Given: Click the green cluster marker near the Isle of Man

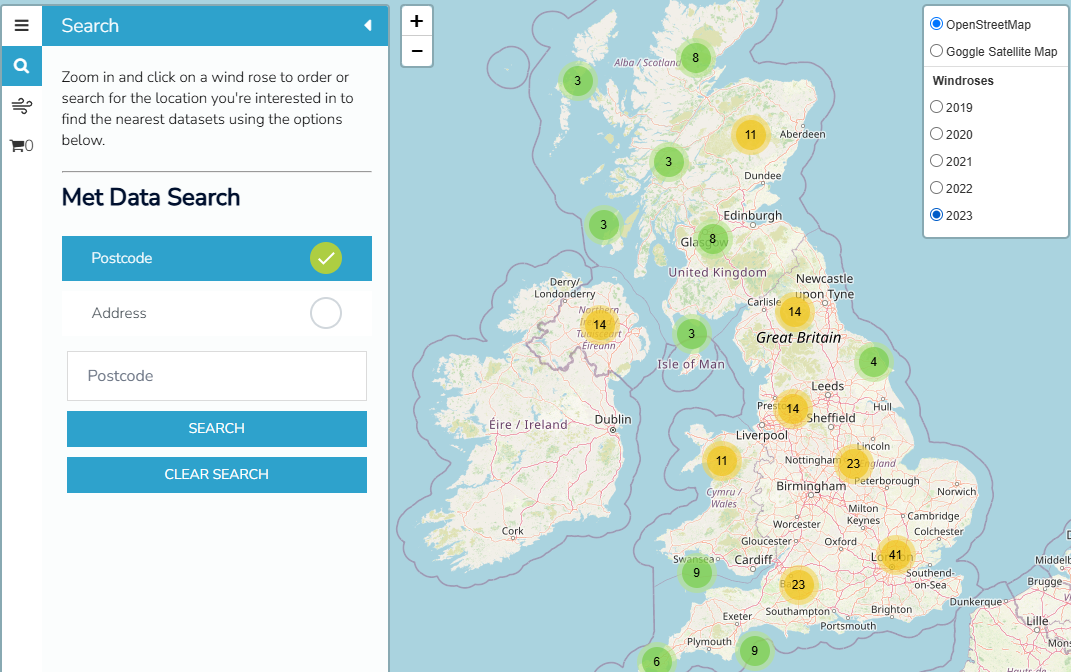Looking at the screenshot, I should click(x=690, y=333).
